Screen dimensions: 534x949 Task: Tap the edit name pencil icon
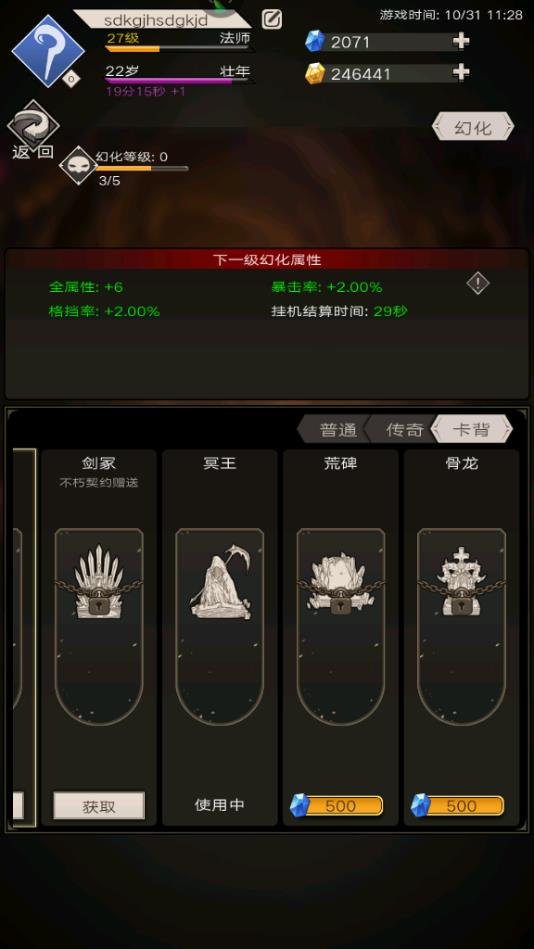tap(272, 19)
